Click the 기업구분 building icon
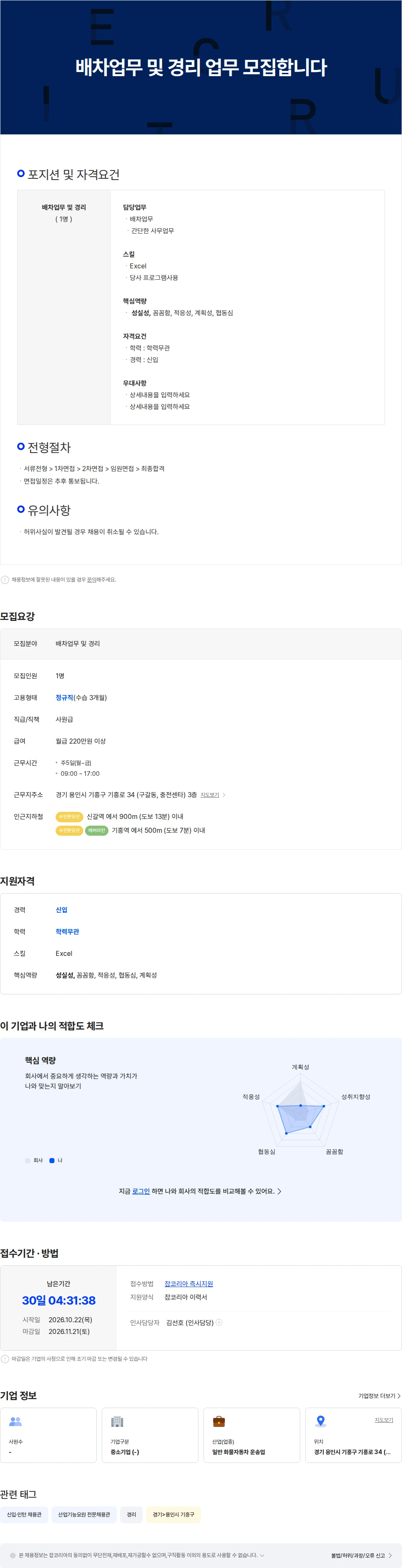The width and height of the screenshot is (402, 1568). 117,1421
